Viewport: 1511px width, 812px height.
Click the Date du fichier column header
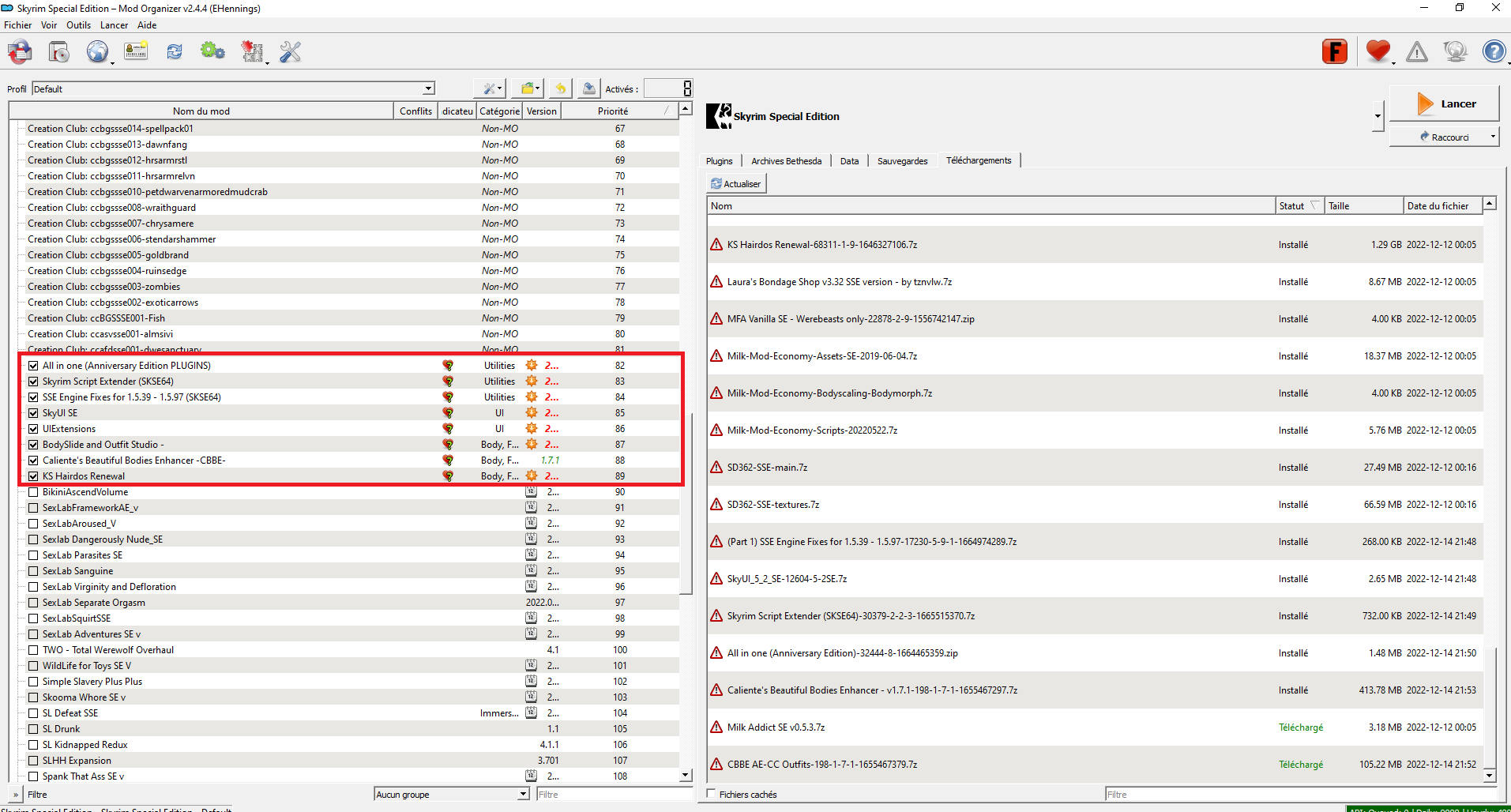(1442, 205)
